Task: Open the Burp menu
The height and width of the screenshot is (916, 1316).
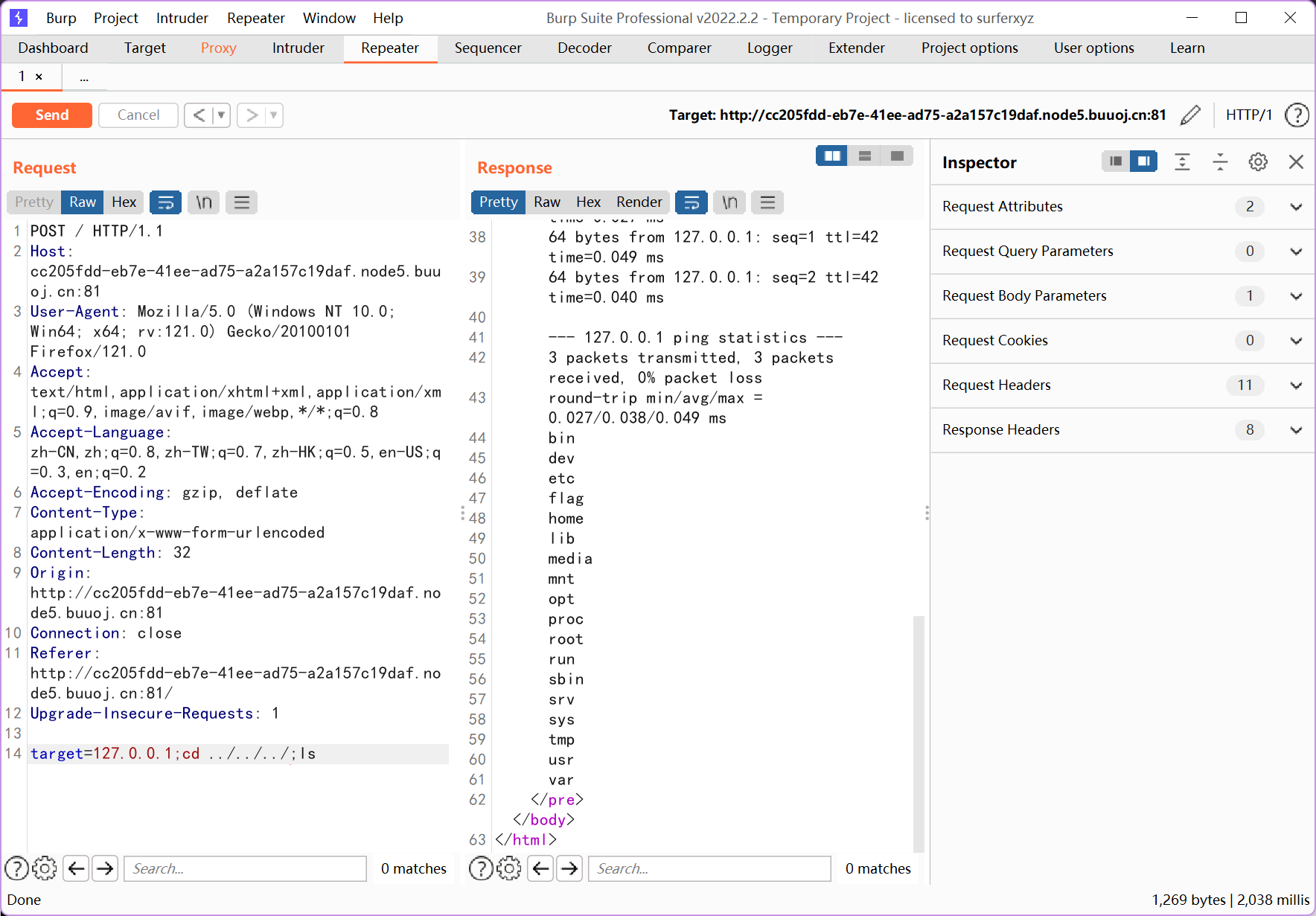Action: 61,18
